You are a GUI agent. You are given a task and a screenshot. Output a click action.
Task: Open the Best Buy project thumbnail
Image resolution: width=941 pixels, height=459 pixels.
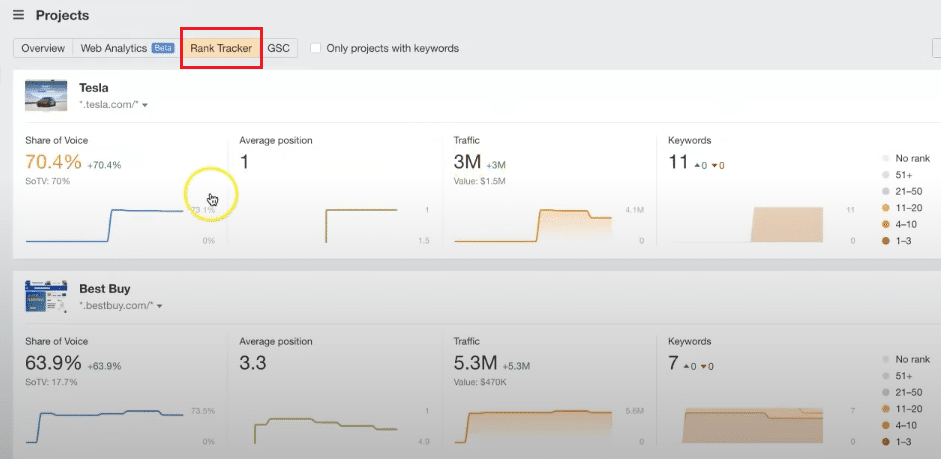pos(46,296)
